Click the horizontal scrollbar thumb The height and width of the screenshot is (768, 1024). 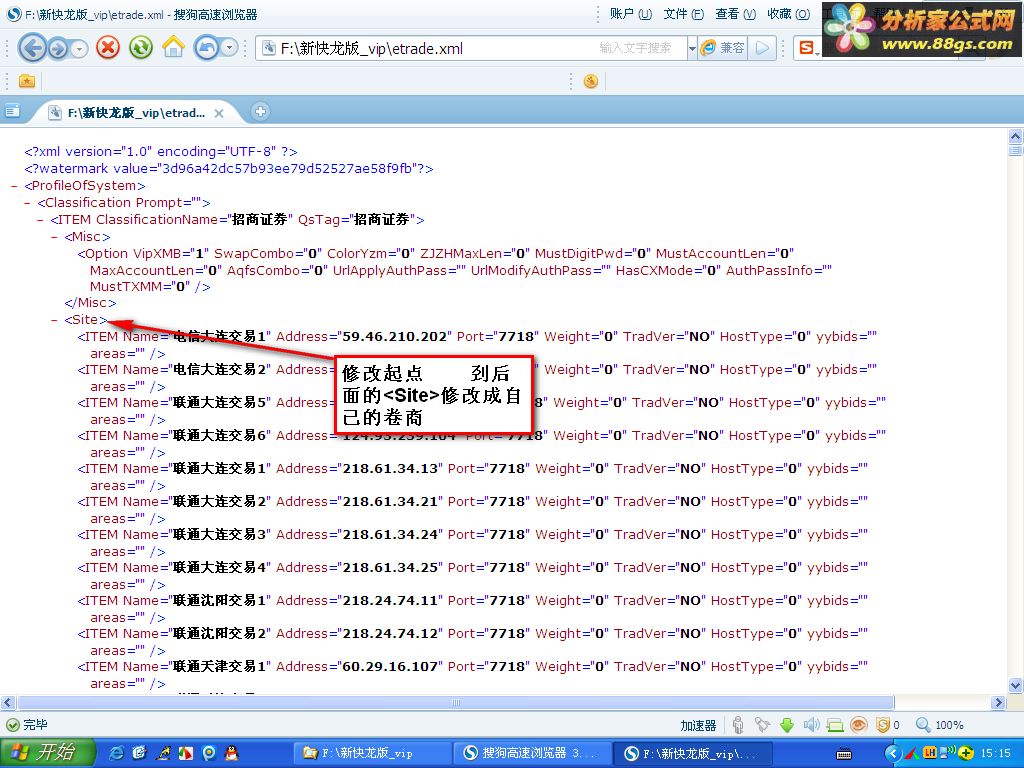click(x=456, y=703)
